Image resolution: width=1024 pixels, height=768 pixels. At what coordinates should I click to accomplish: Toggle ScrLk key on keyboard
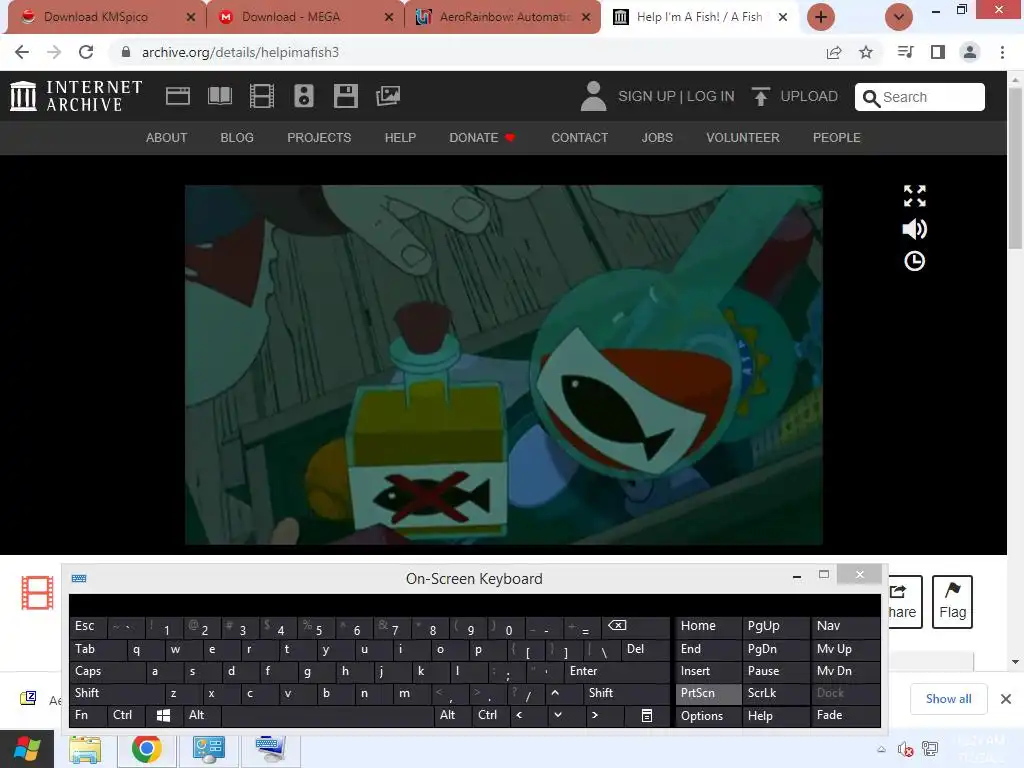775,693
